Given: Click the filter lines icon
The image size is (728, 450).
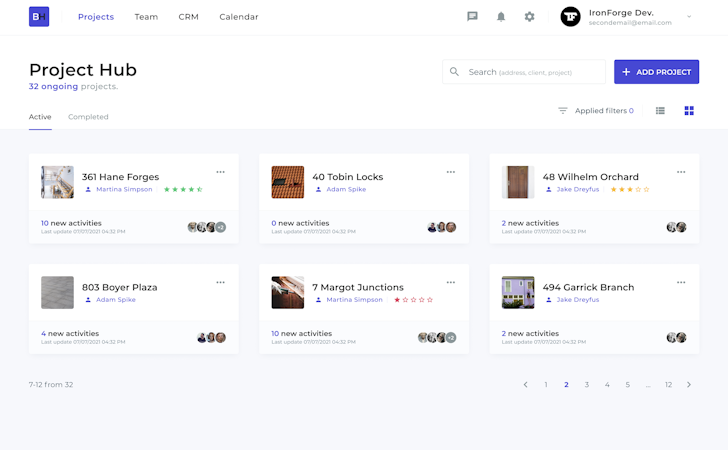Looking at the screenshot, I should point(563,111).
